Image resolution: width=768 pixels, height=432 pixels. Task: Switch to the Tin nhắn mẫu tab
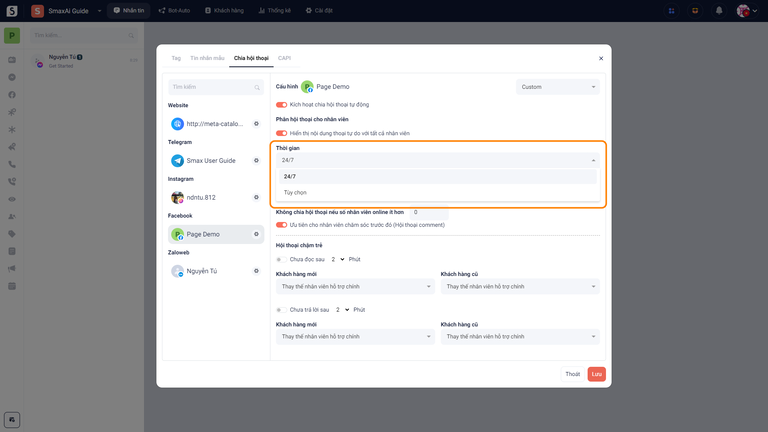click(x=207, y=58)
